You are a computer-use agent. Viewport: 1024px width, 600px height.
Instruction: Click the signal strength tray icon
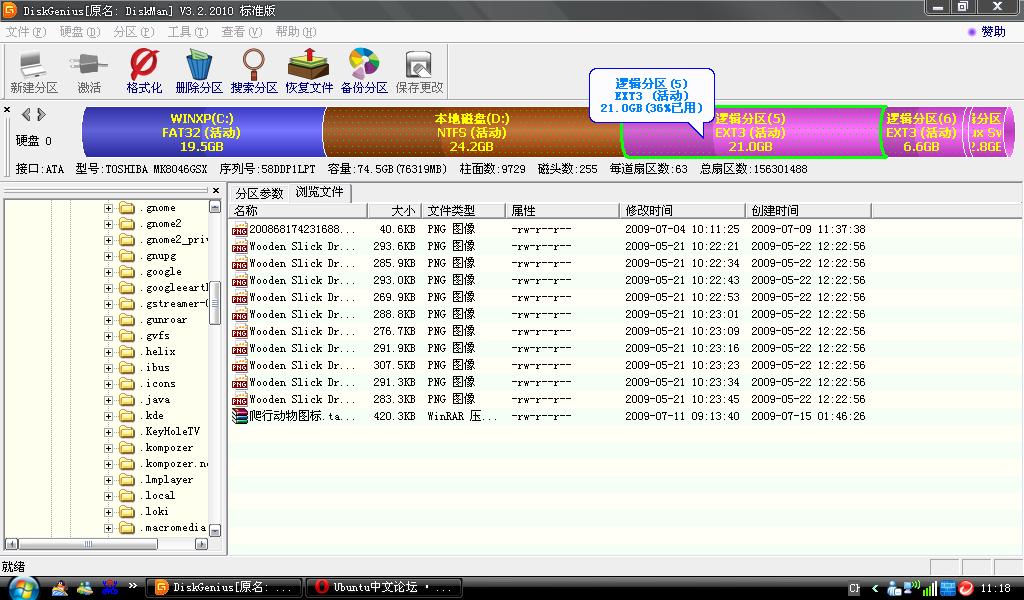[929, 588]
